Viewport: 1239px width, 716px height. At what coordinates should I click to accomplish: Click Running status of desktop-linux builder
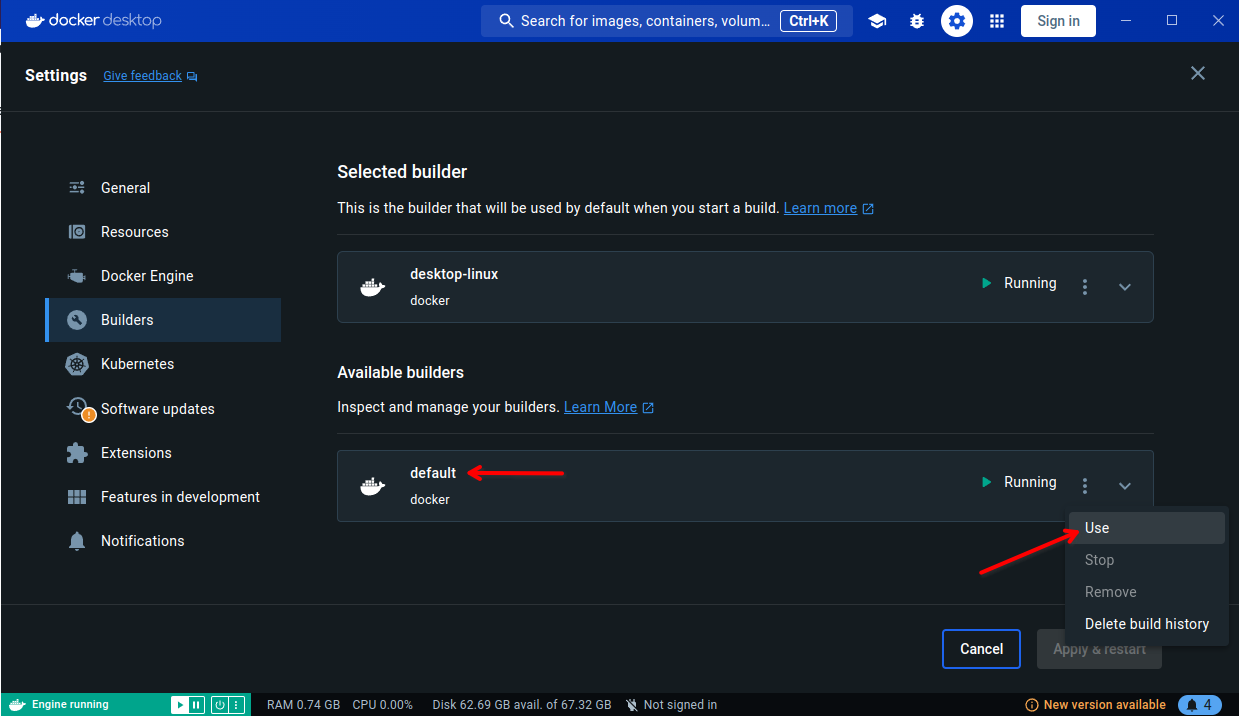coord(1019,283)
